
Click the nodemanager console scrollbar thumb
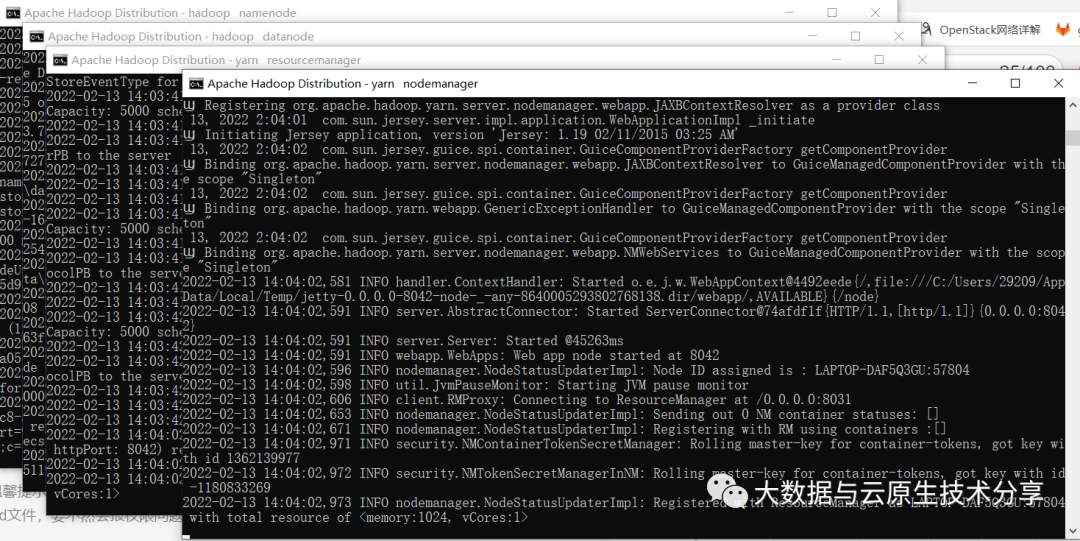[1072, 138]
